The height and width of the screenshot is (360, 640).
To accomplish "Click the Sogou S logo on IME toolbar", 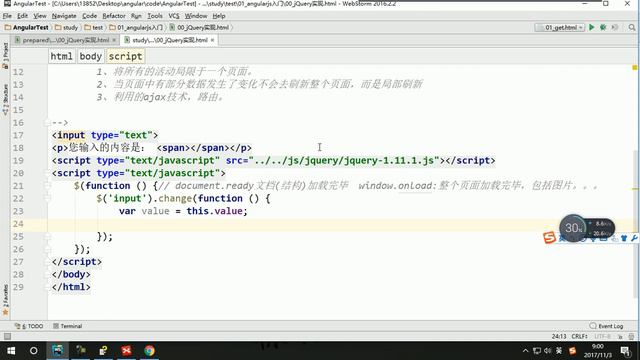I will click(549, 237).
